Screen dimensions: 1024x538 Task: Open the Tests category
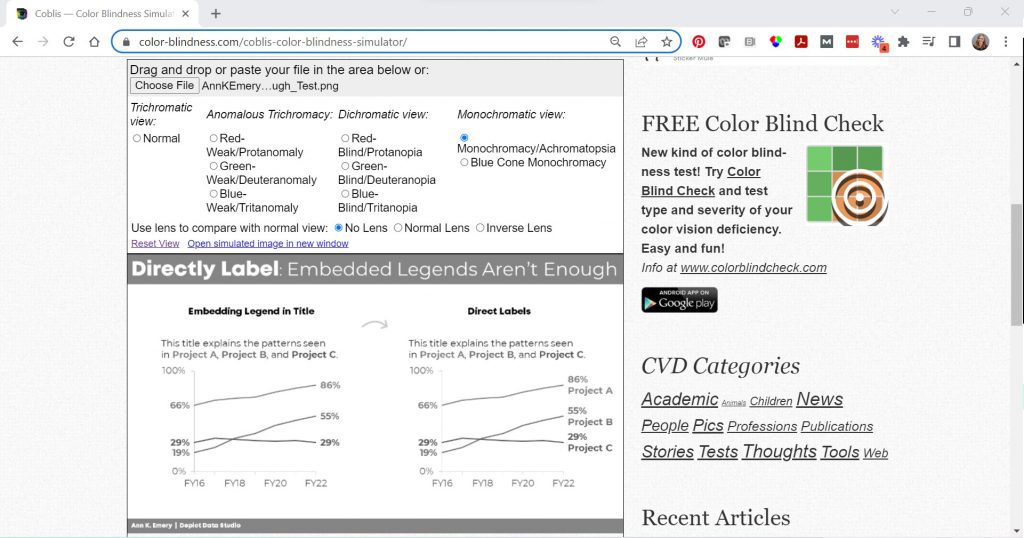pos(718,452)
